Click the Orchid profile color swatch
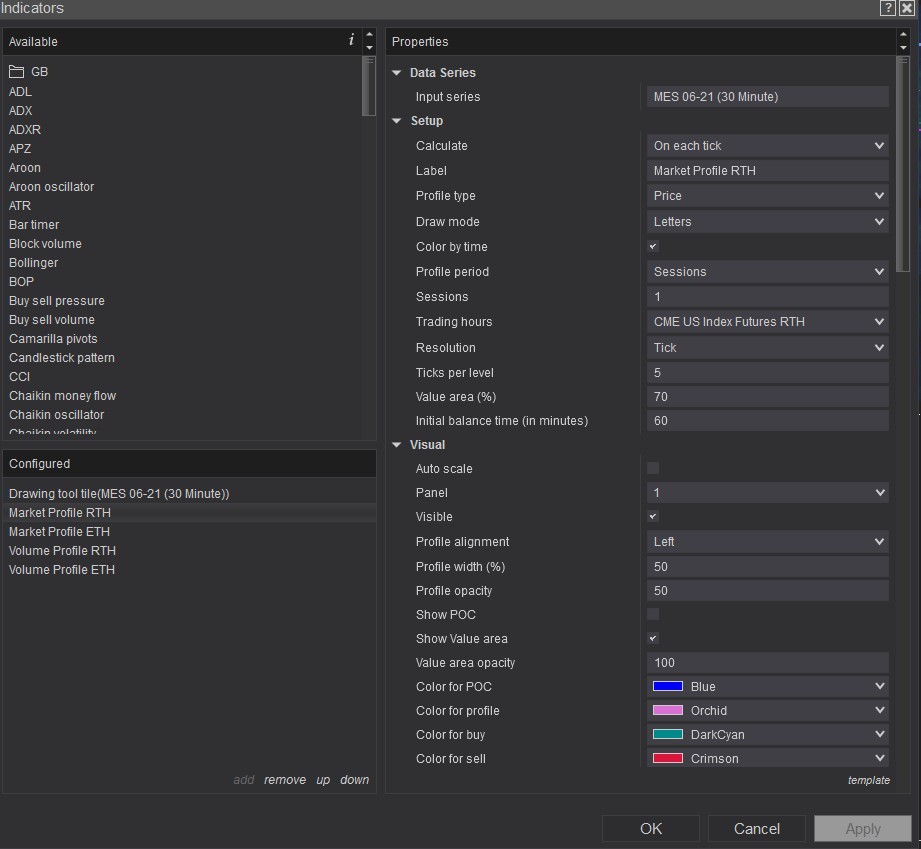This screenshot has width=921, height=849. click(667, 710)
